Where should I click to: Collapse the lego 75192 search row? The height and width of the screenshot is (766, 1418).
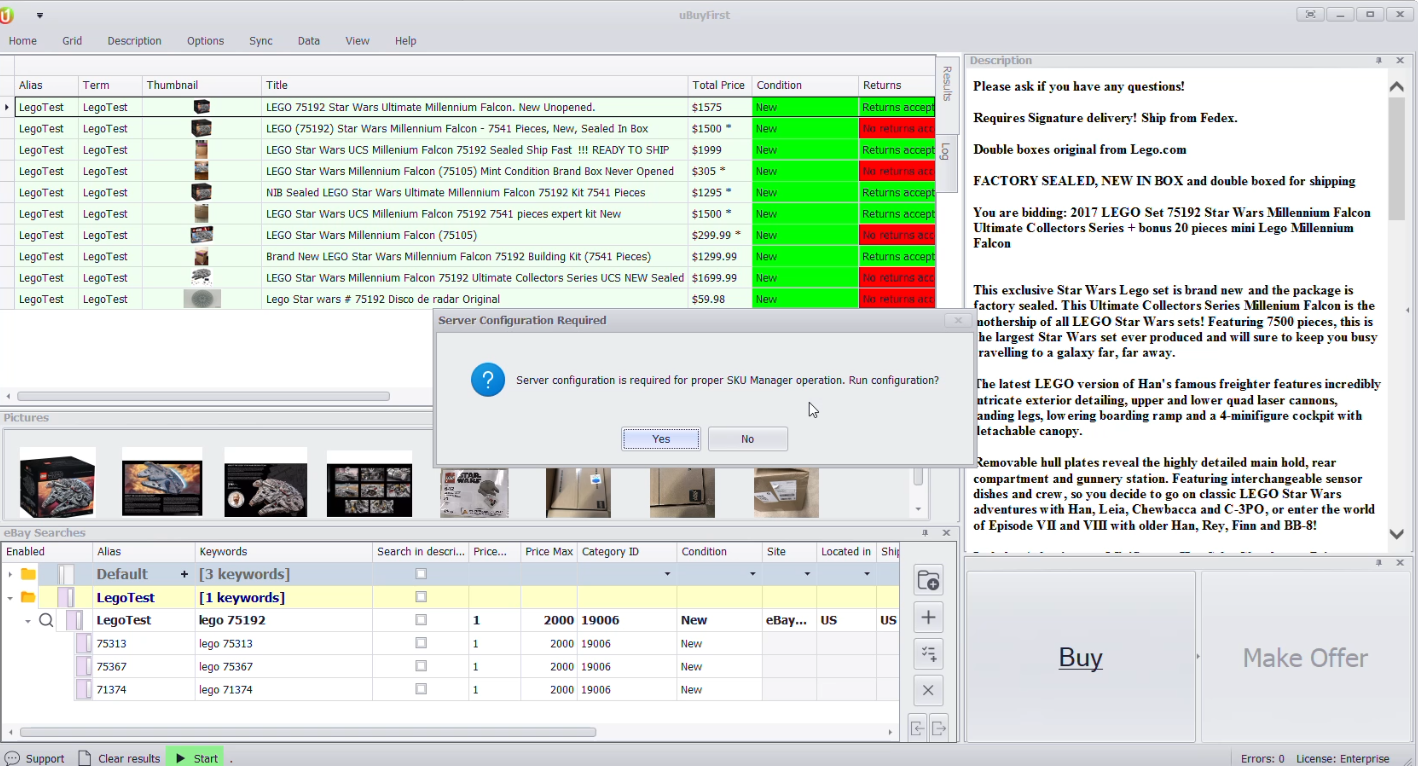28,621
